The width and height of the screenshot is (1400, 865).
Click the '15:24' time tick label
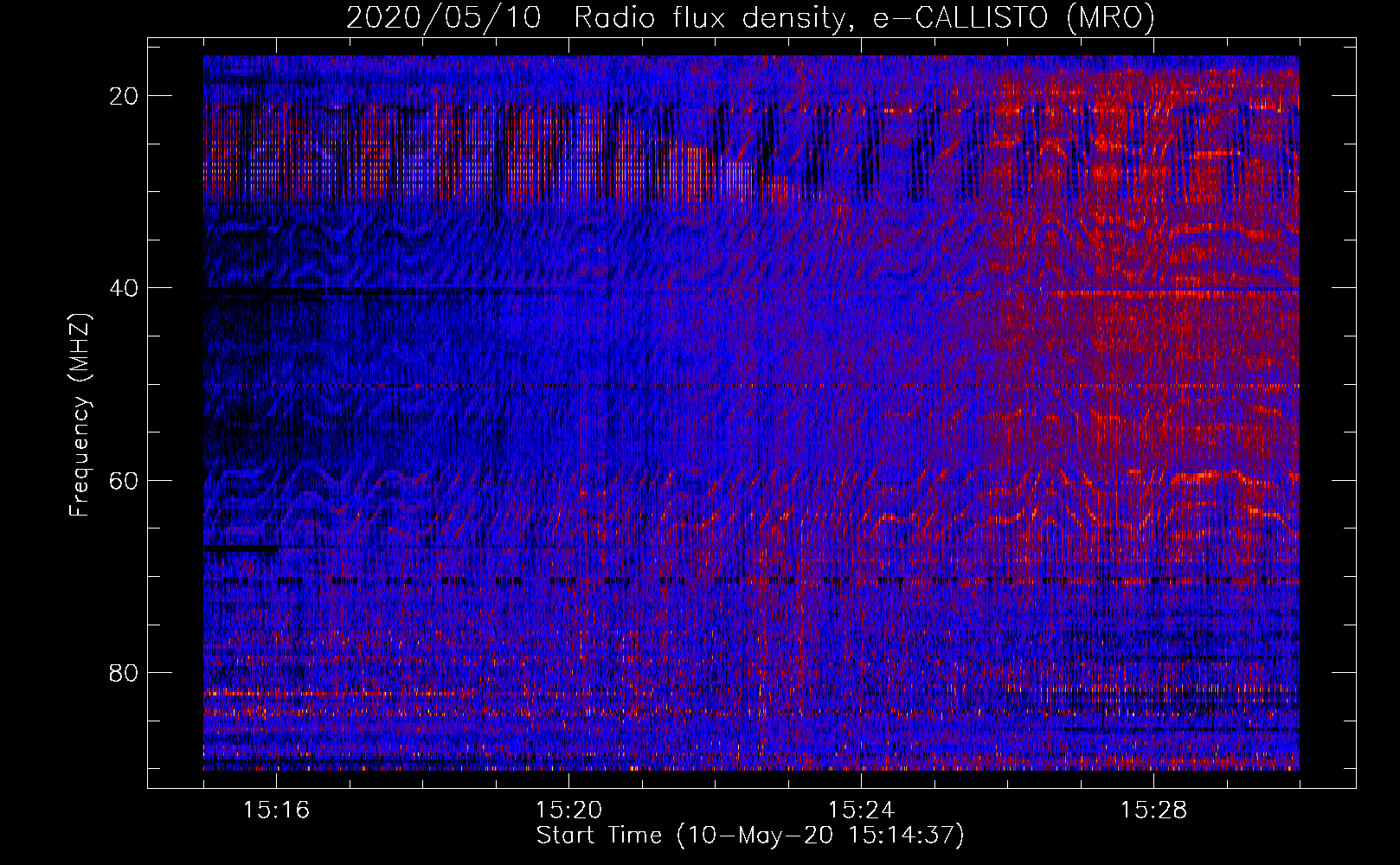pos(861,811)
